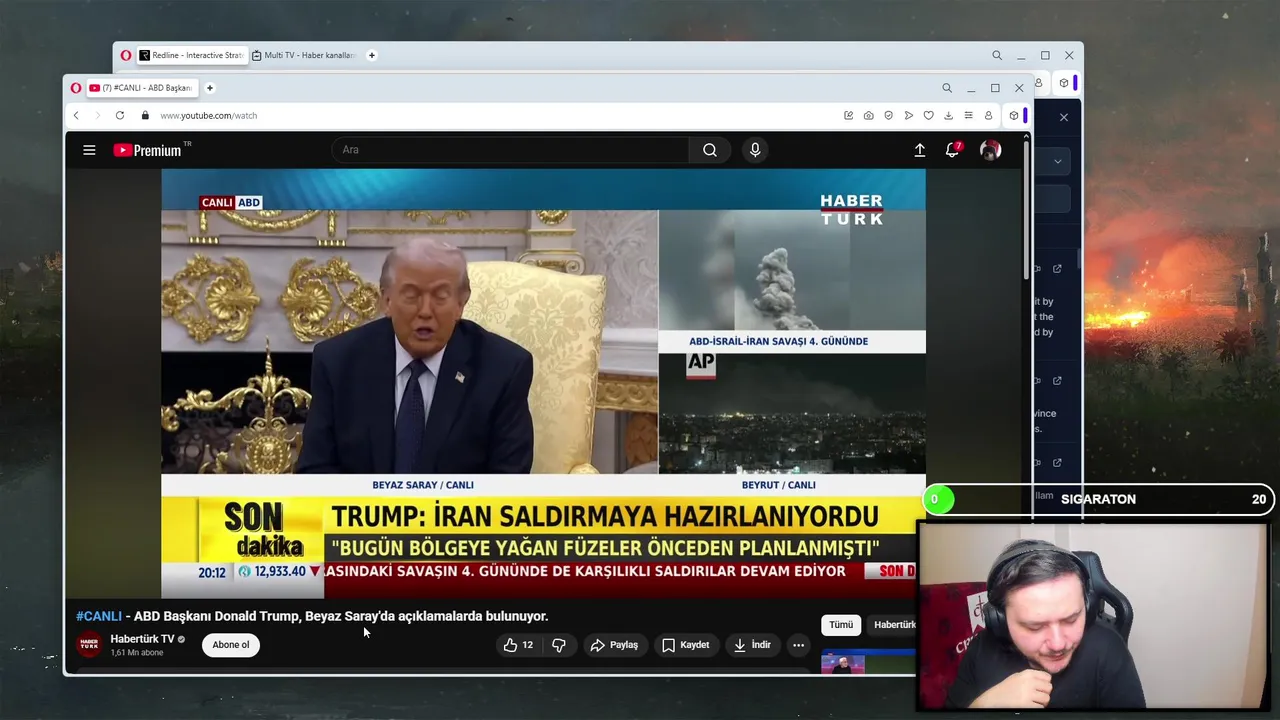This screenshot has width=1280, height=720.
Task: Click the green 0 Sigaraton counter circle
Action: tap(938, 499)
